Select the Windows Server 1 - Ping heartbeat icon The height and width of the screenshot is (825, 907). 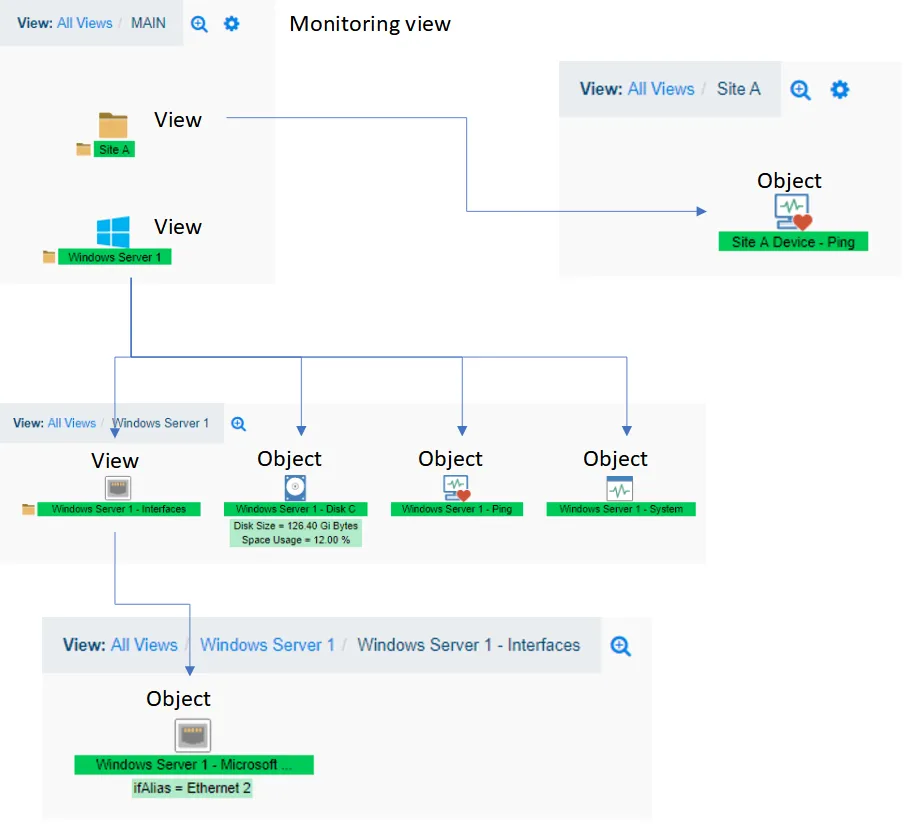[x=456, y=488]
